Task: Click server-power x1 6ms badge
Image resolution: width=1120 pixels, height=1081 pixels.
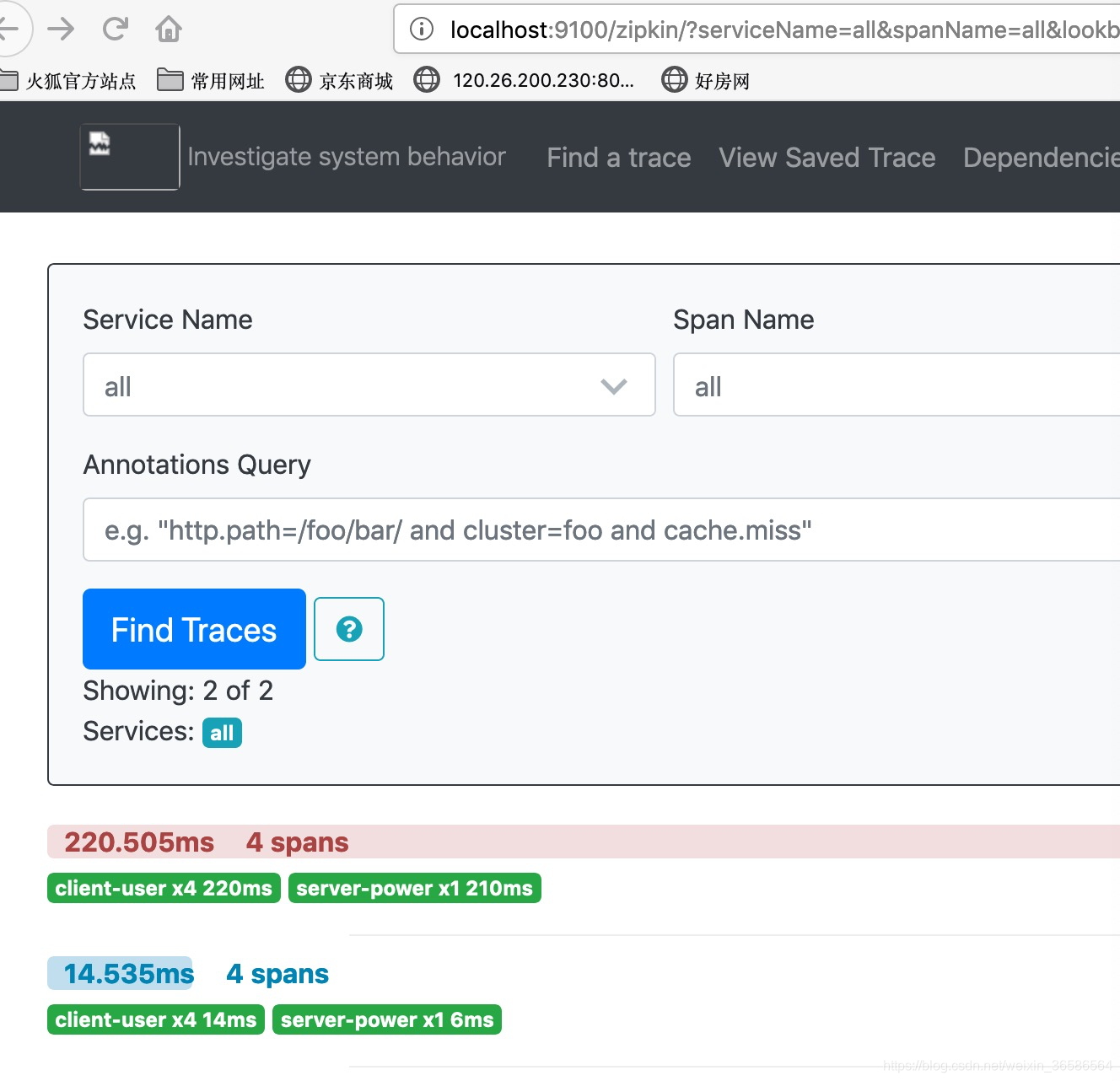Action: [387, 1019]
